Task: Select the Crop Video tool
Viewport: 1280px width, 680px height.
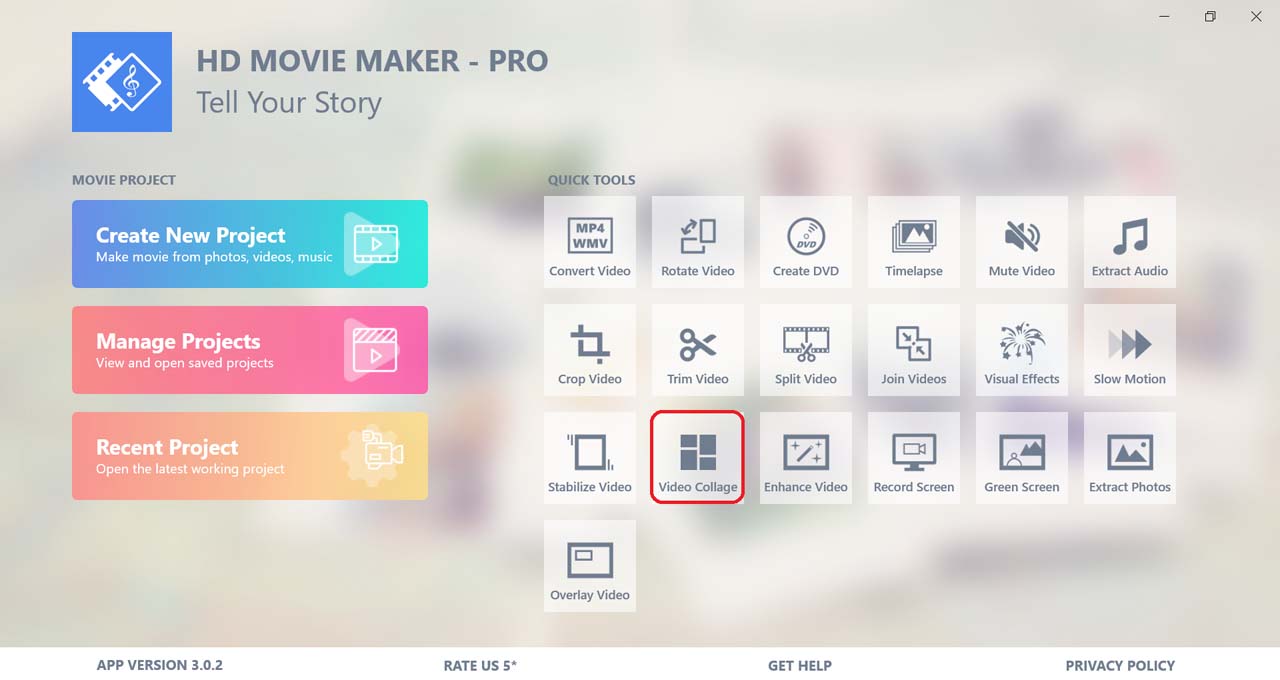Action: pyautogui.click(x=590, y=350)
